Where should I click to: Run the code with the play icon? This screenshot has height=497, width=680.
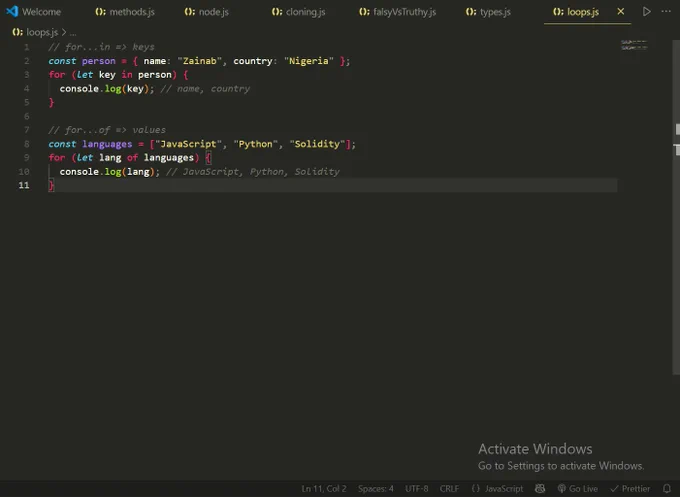[x=647, y=12]
